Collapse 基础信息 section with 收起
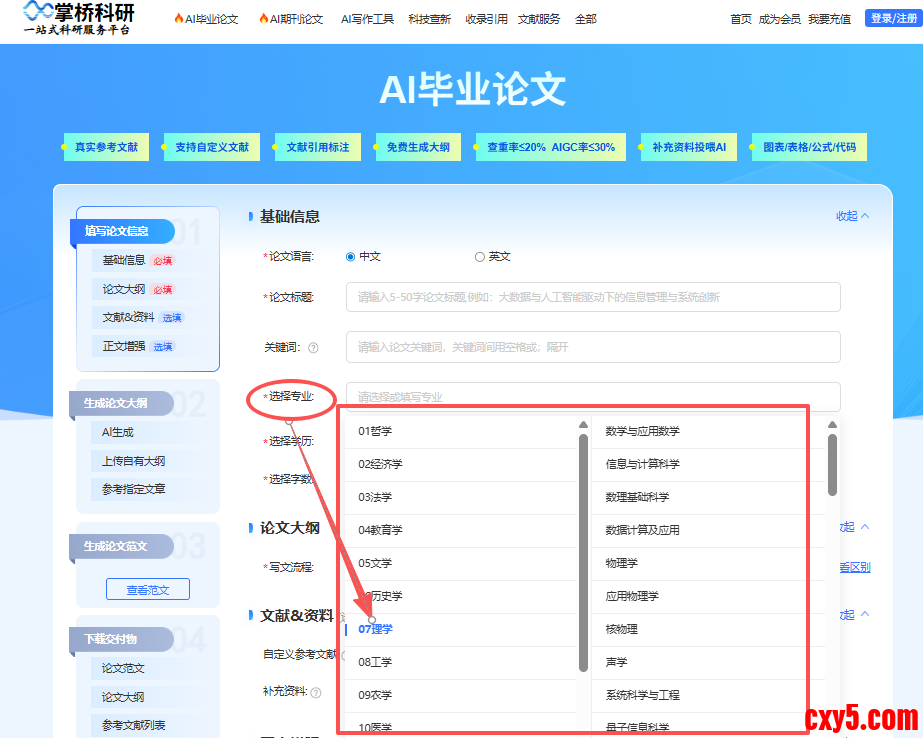 [852, 216]
